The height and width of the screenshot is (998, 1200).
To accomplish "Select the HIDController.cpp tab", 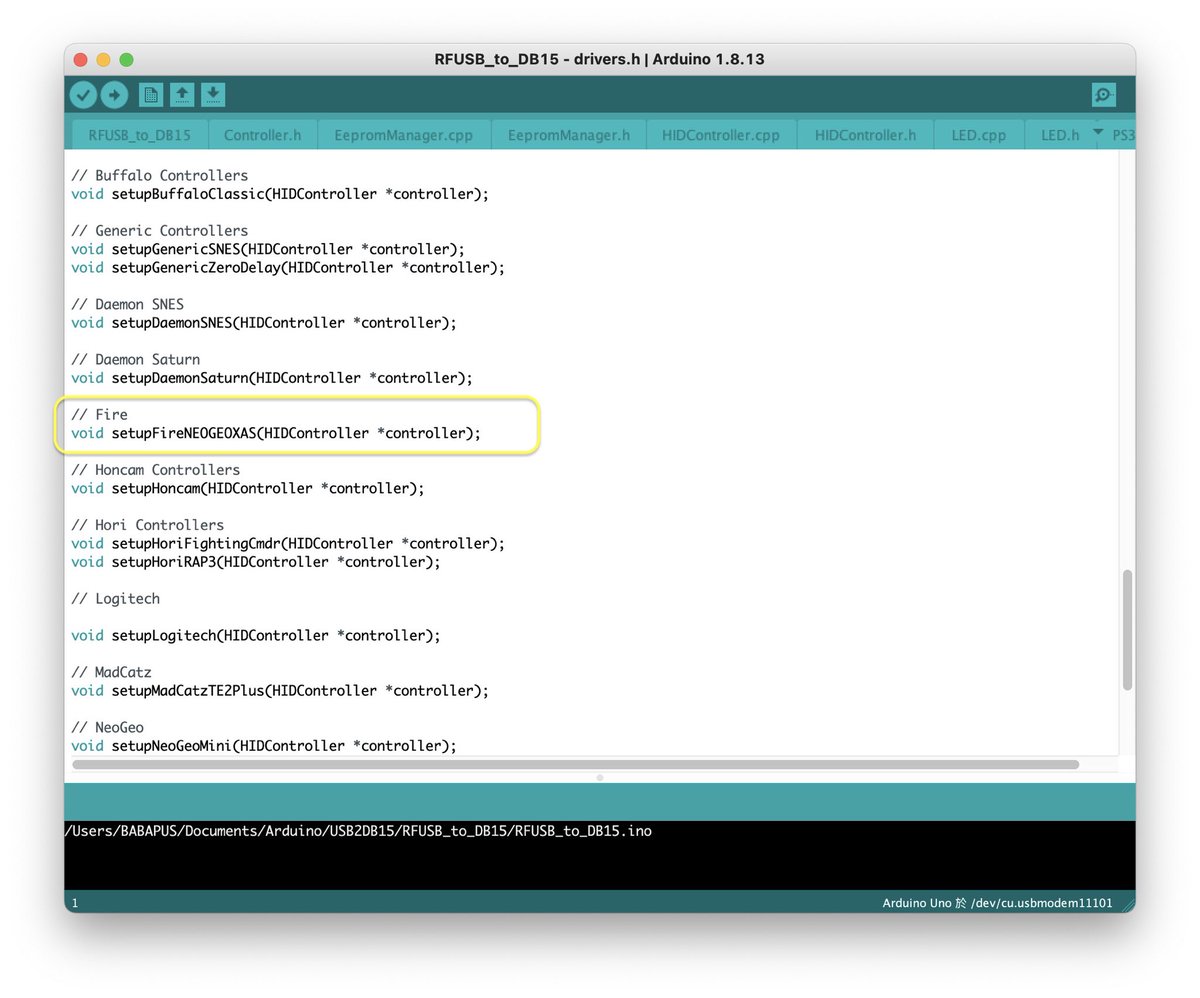I will point(721,135).
